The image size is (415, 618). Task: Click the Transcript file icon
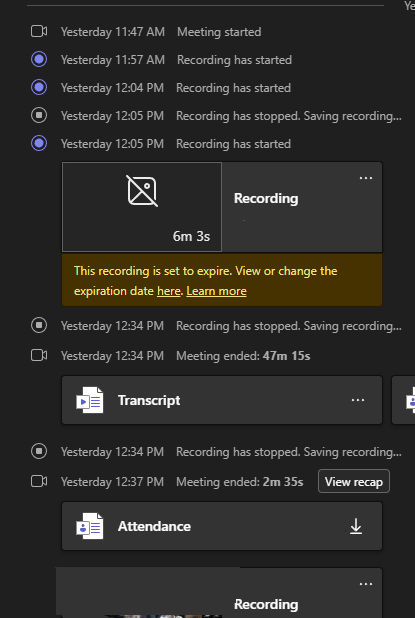(x=90, y=400)
